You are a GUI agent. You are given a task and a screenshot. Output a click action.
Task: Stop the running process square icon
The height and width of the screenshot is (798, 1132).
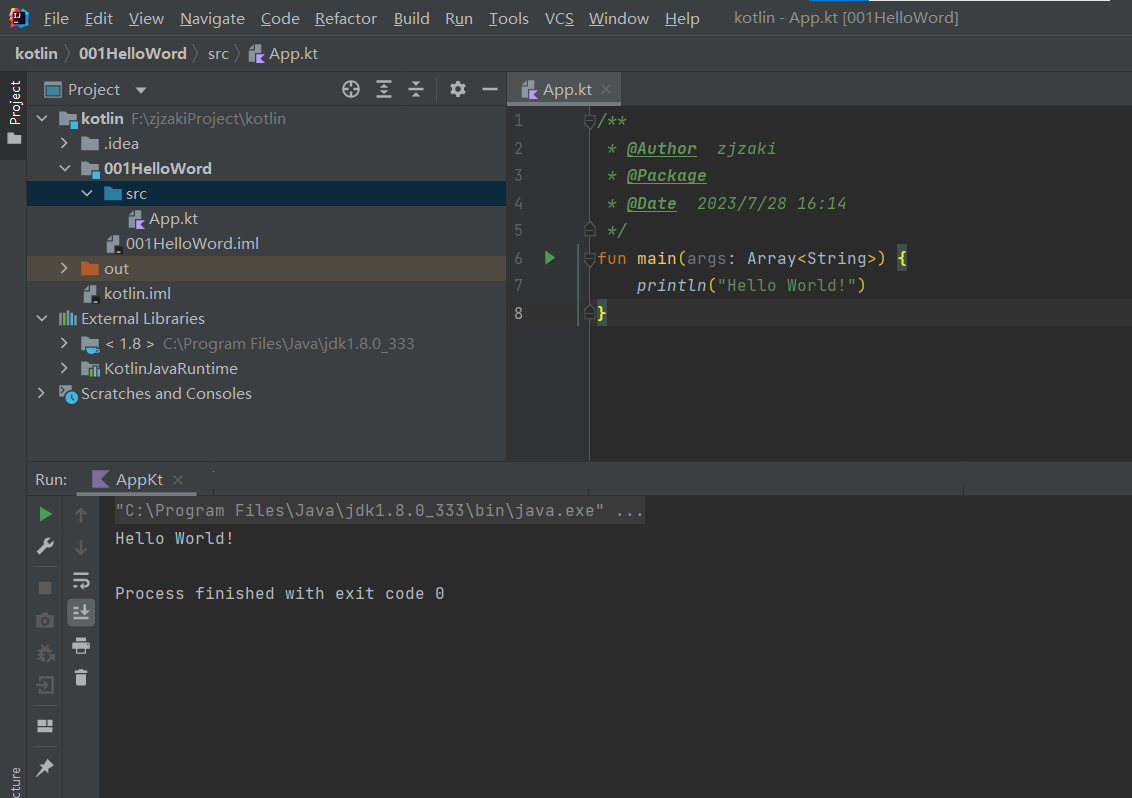click(x=45, y=588)
